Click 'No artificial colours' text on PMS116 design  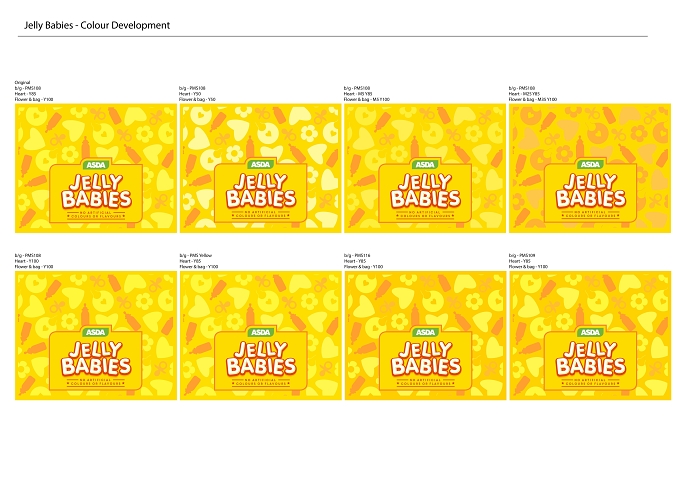click(425, 382)
